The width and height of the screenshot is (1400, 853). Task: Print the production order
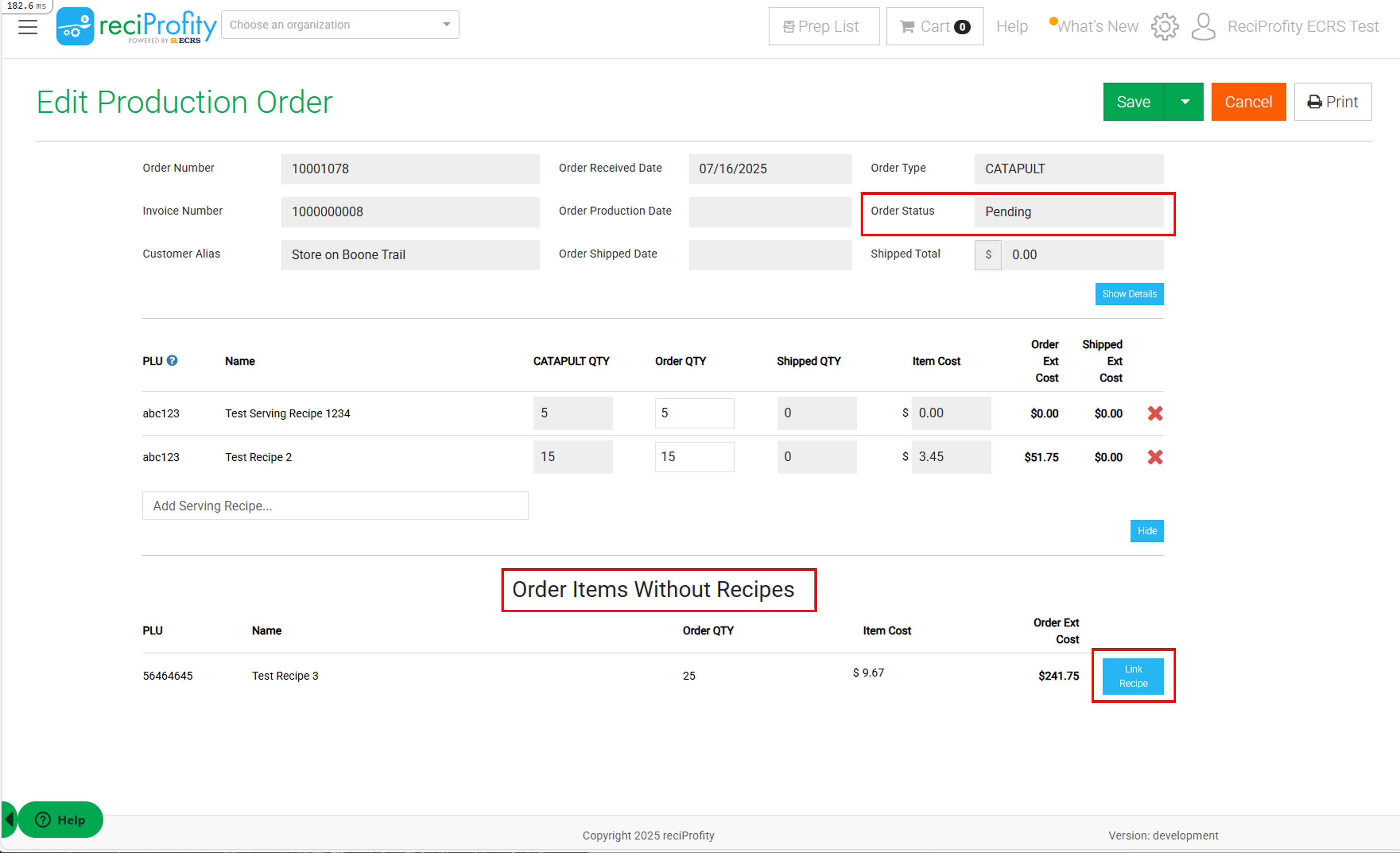click(1332, 102)
